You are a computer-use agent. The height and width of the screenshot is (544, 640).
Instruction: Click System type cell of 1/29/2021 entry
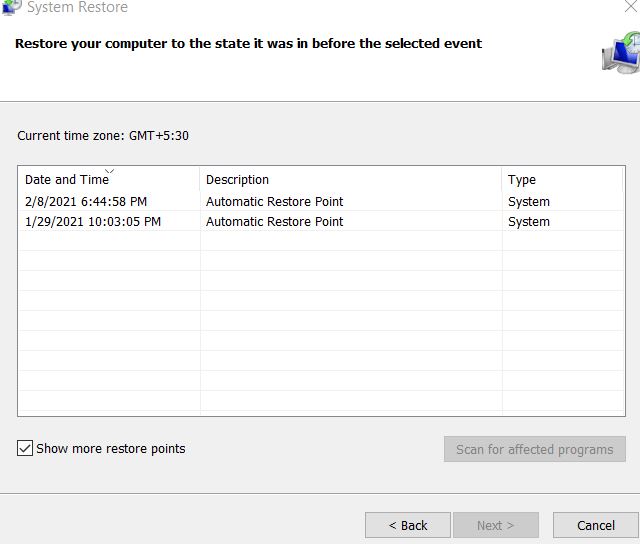coord(529,222)
